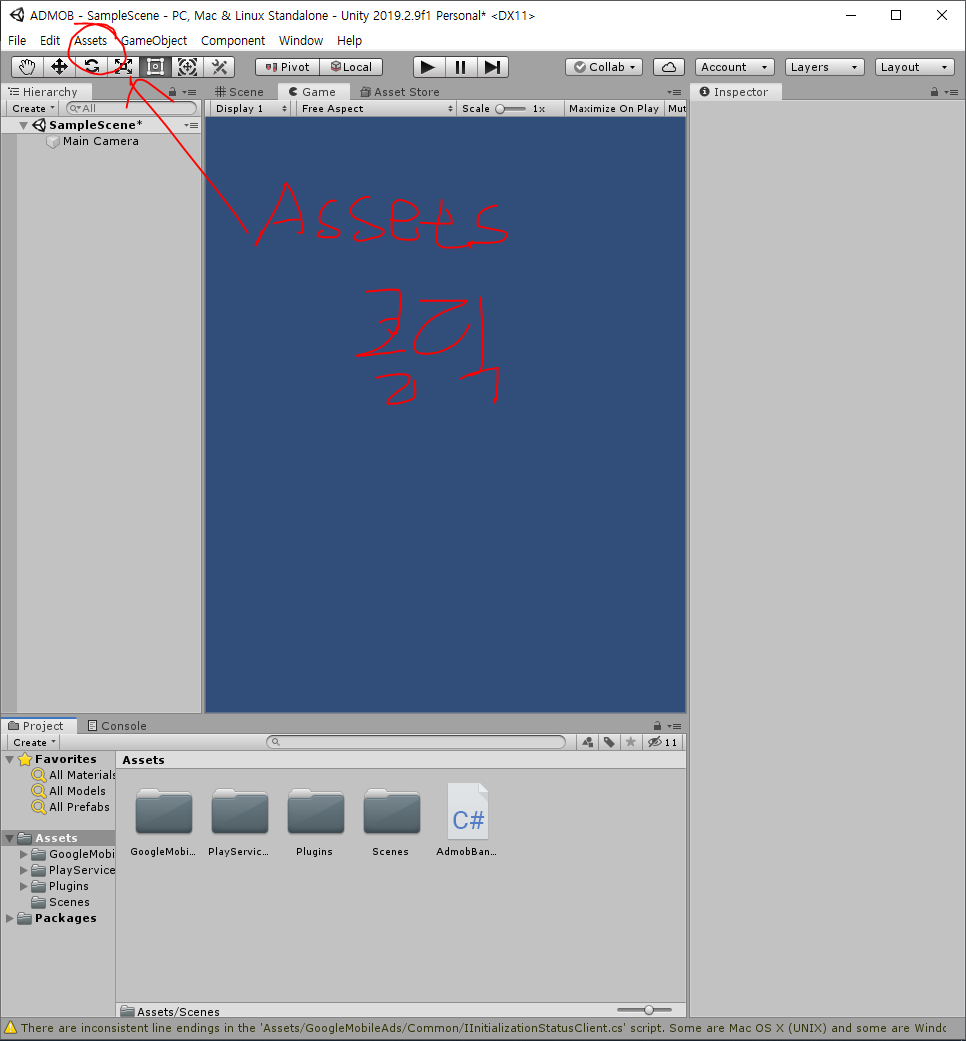The height and width of the screenshot is (1041, 966).
Task: Open the GameObject menu
Action: (x=154, y=40)
